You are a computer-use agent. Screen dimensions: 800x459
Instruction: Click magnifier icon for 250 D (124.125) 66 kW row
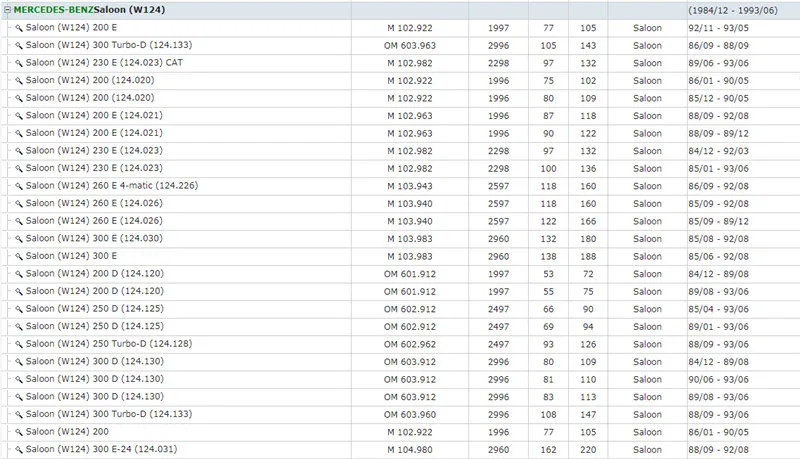pyautogui.click(x=19, y=310)
